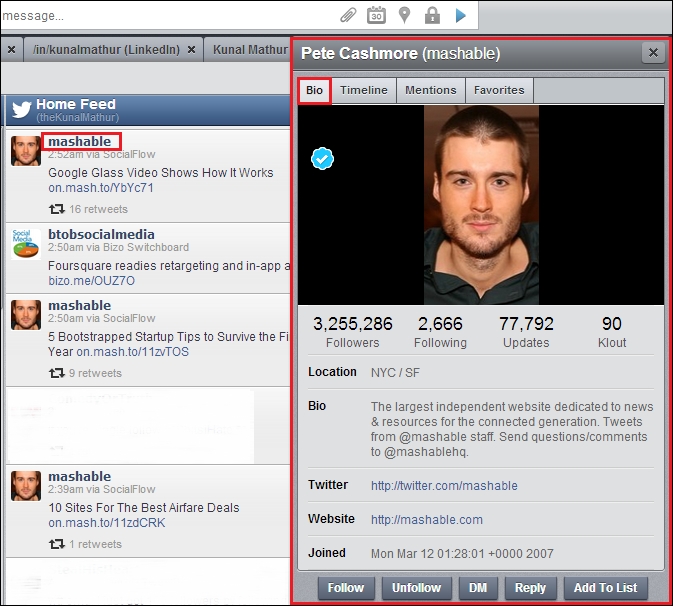
Task: Open the calendar scheduling icon
Action: pos(376,15)
